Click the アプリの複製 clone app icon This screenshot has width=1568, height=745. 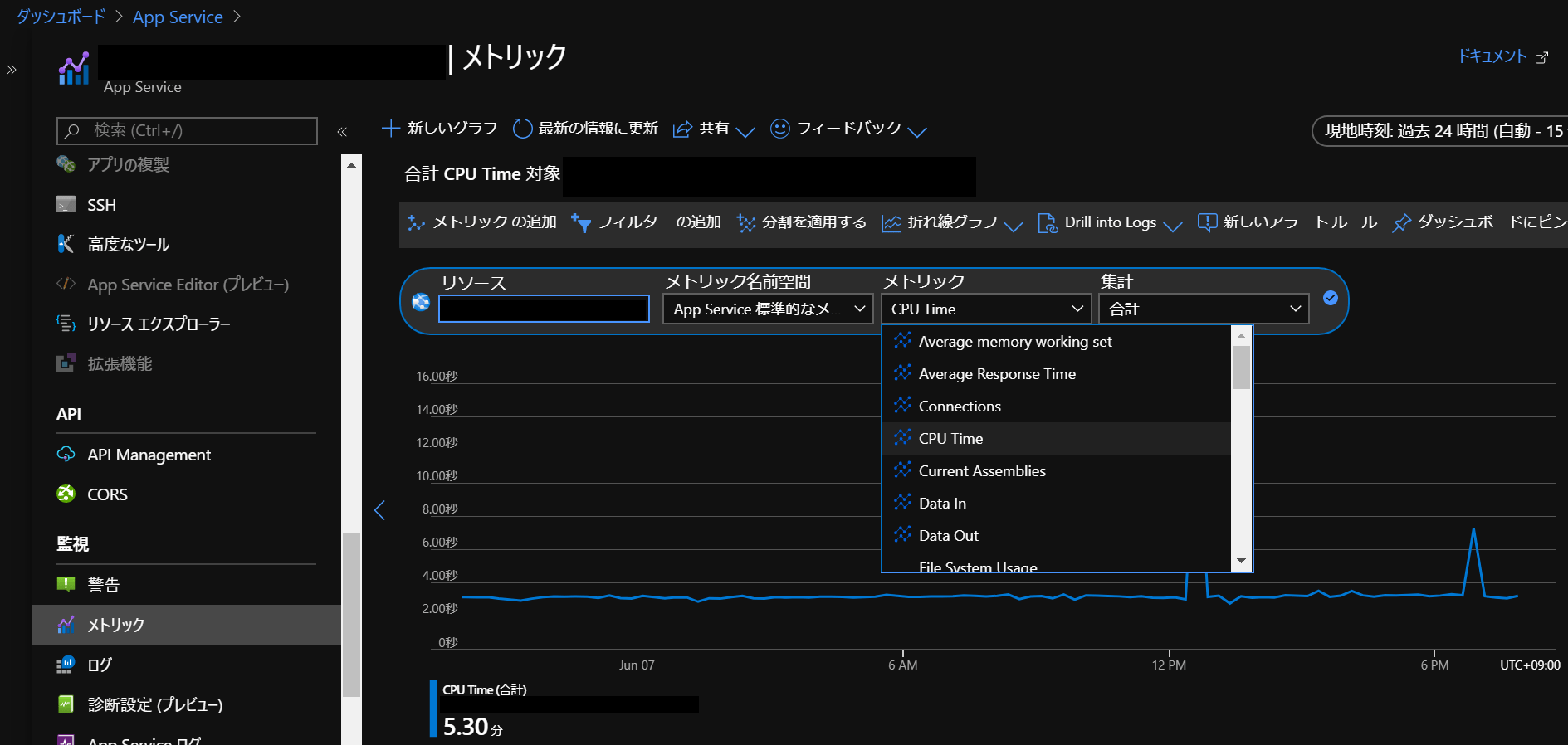[66, 164]
